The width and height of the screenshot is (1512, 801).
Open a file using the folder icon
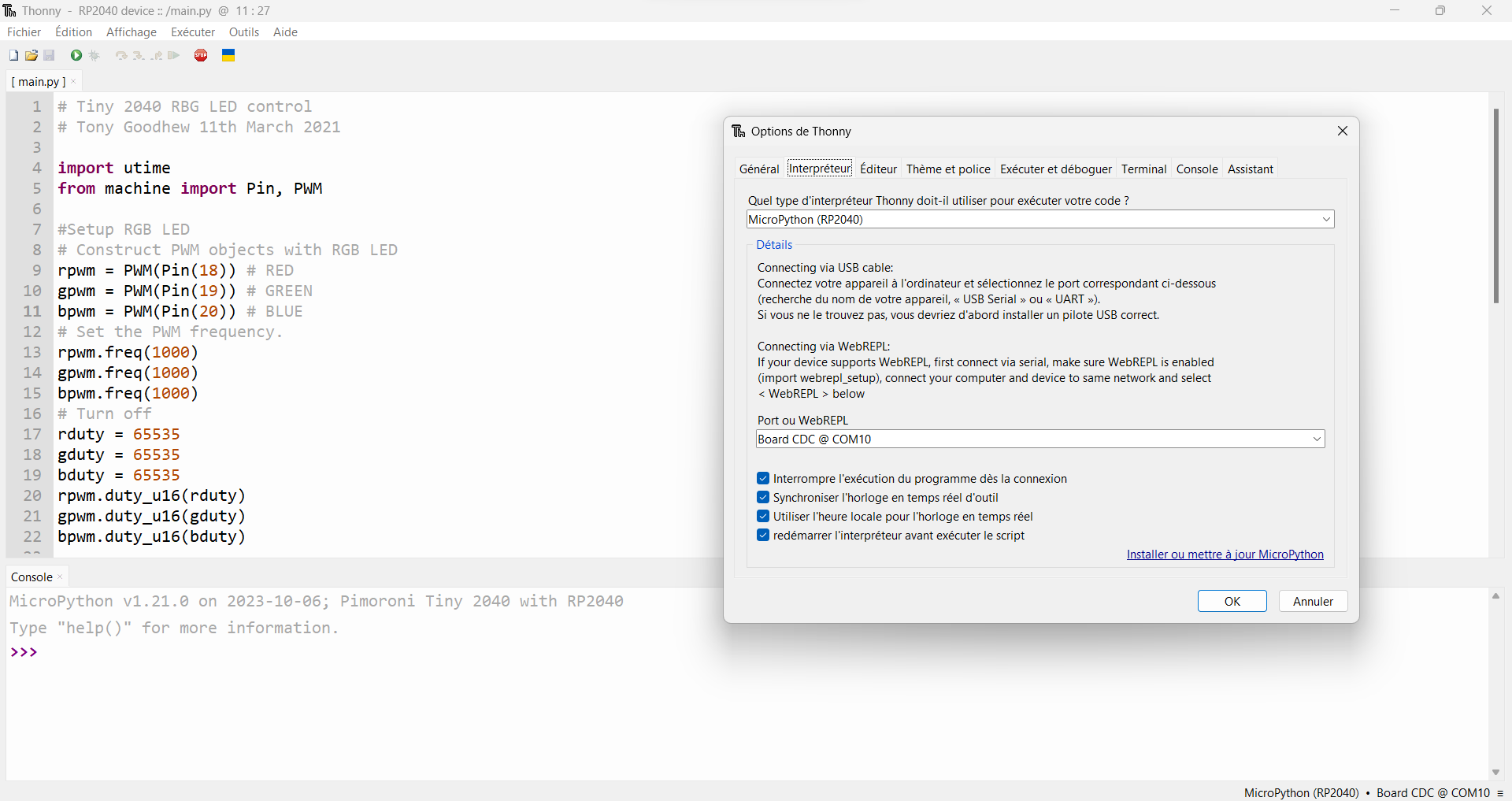pos(31,55)
